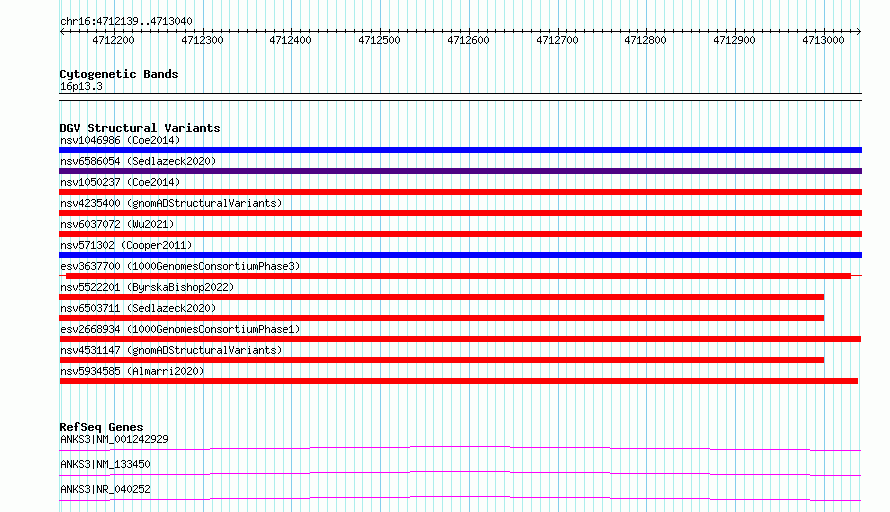The height and width of the screenshot is (512, 890).
Task: Open nsv5934585 (Almarri2020) label
Action: 132,371
